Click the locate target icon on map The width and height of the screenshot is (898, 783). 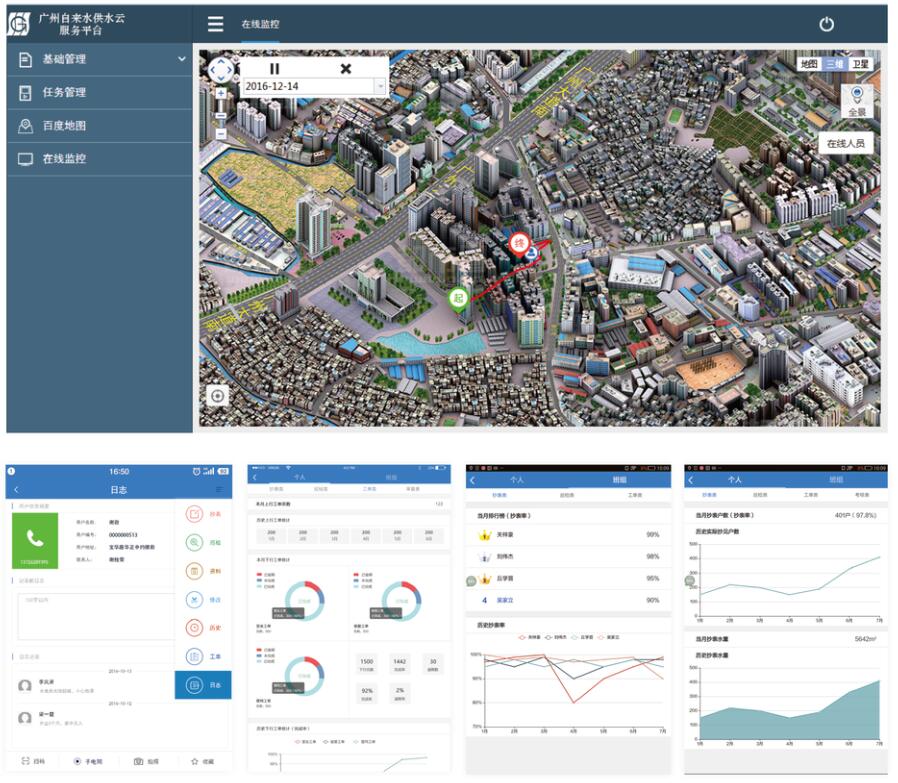point(217,395)
